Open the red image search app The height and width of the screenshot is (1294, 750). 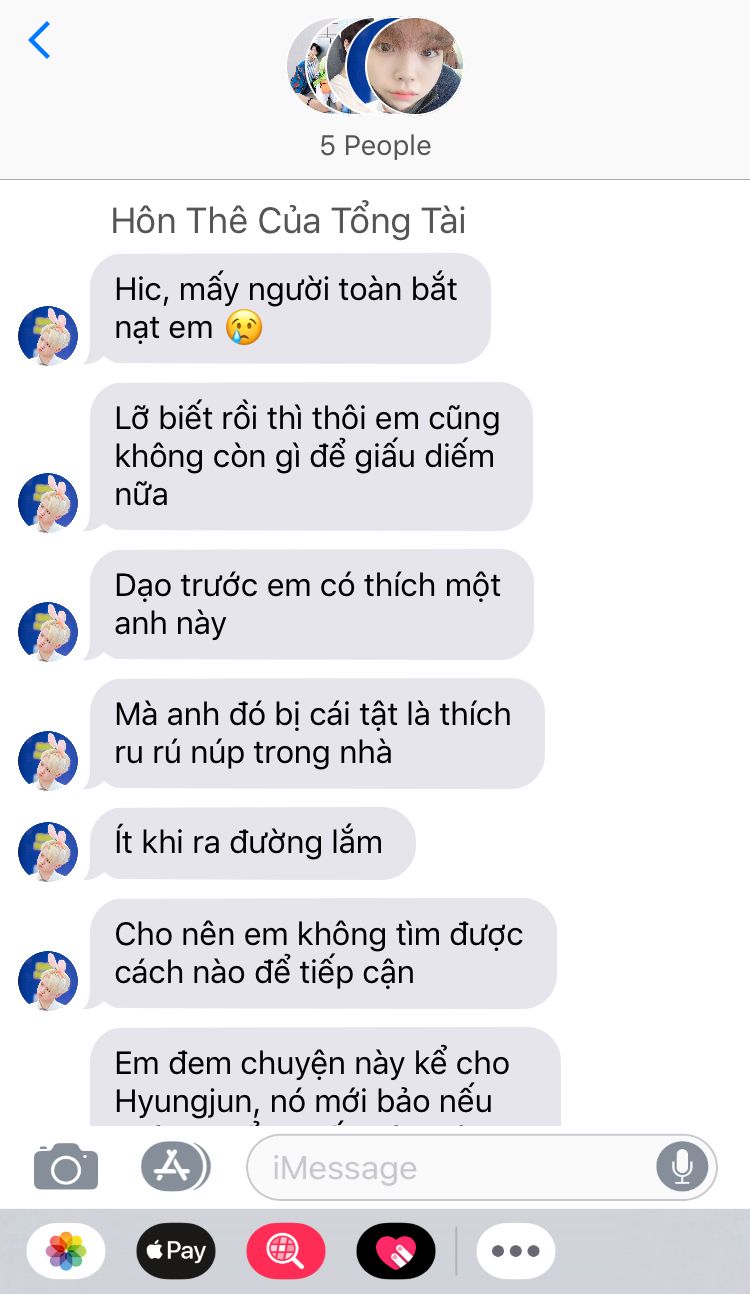(x=286, y=1250)
